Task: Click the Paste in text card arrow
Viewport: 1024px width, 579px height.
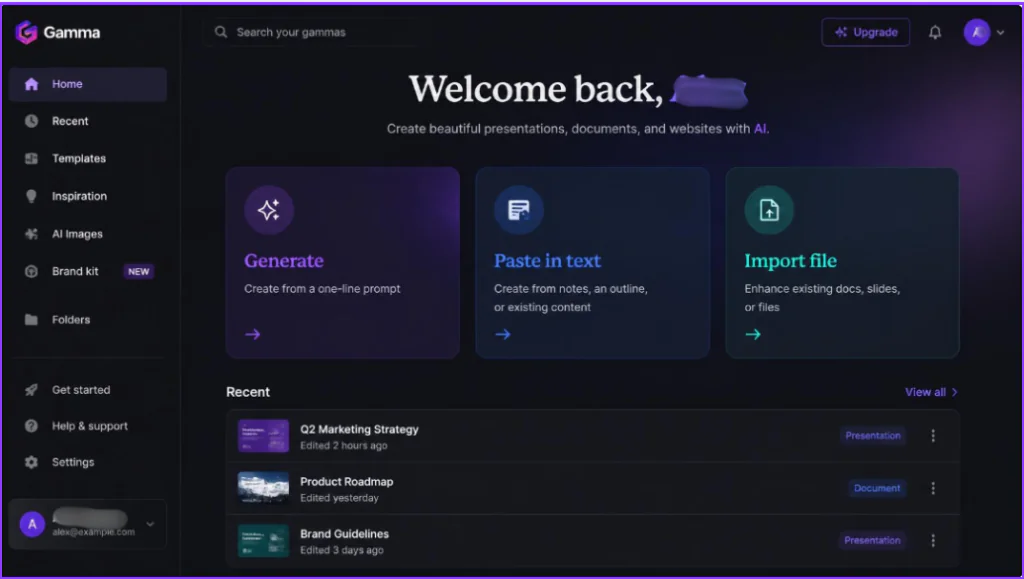Action: click(503, 334)
